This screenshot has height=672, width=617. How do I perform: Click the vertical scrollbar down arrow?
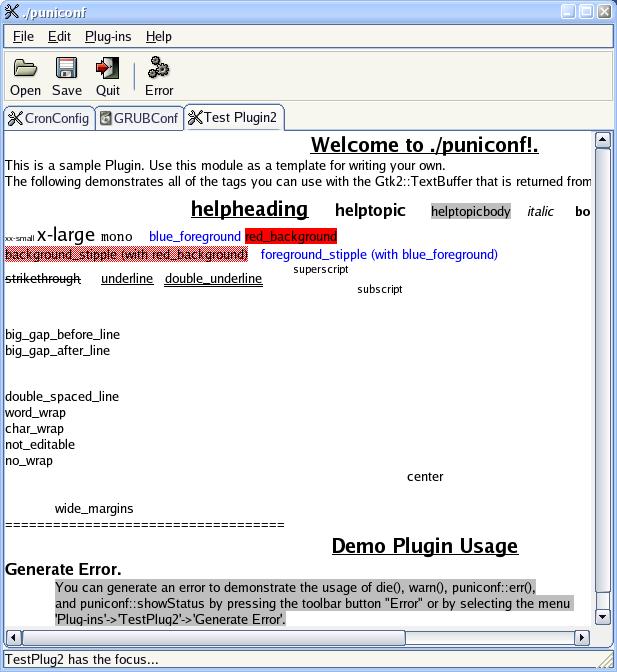tap(602, 617)
